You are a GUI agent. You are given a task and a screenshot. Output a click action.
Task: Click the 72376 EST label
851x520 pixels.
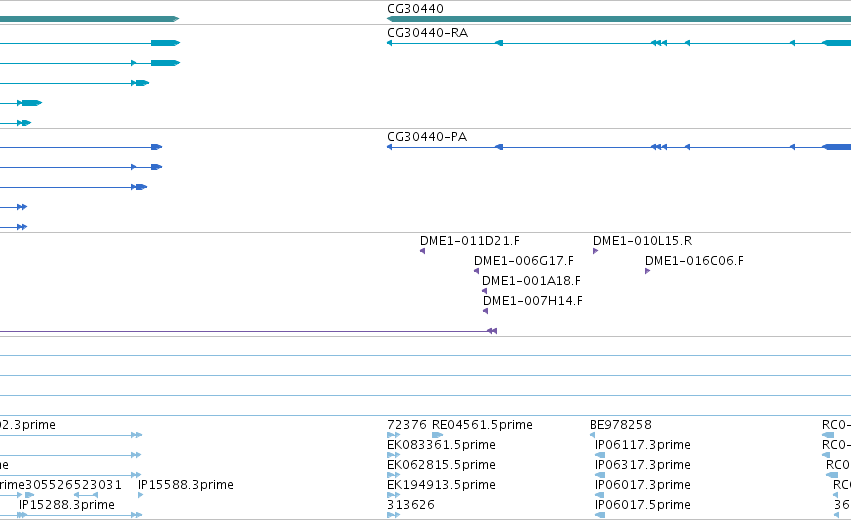407,424
